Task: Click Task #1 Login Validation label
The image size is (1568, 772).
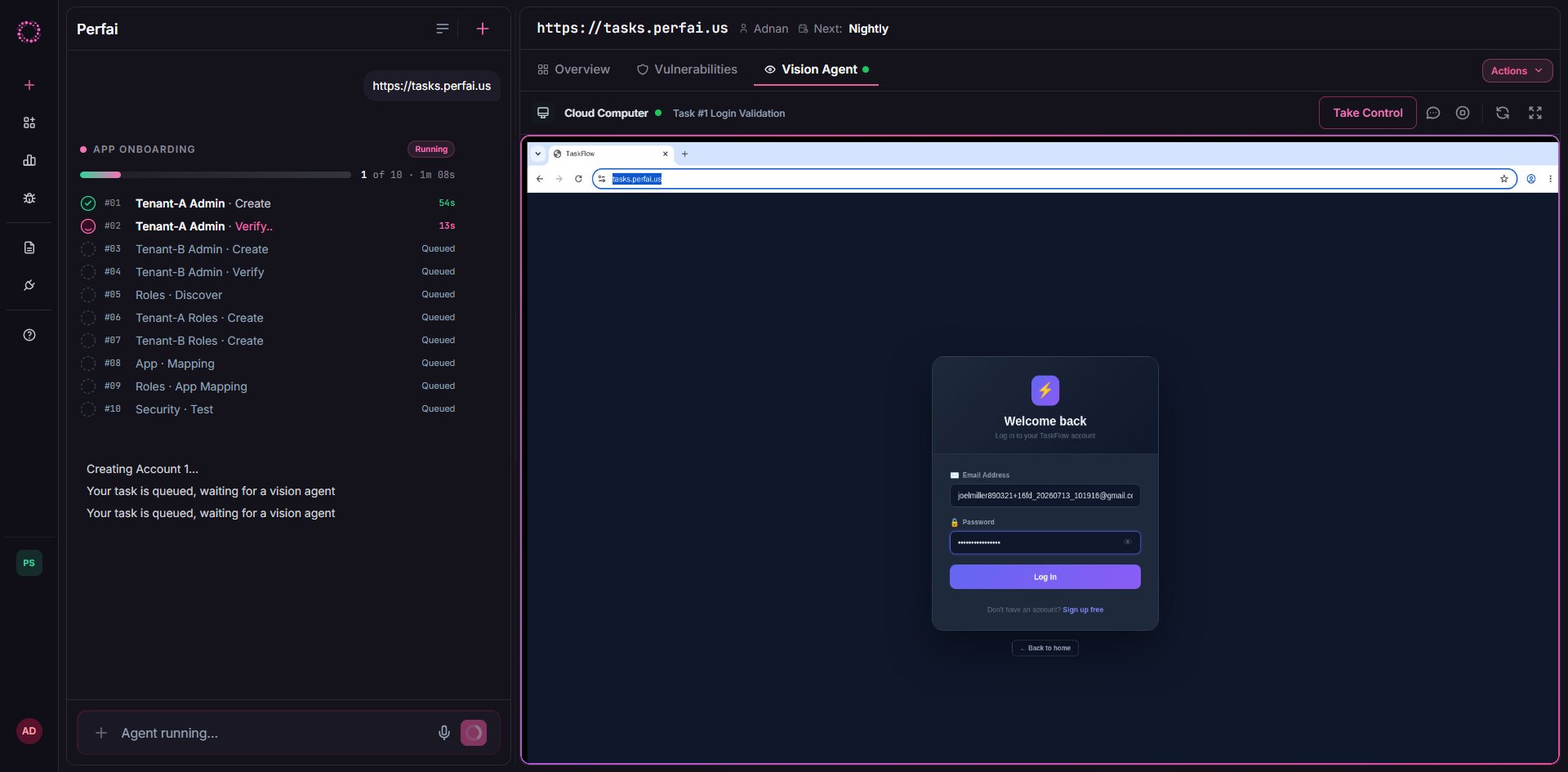Action: 728,114
